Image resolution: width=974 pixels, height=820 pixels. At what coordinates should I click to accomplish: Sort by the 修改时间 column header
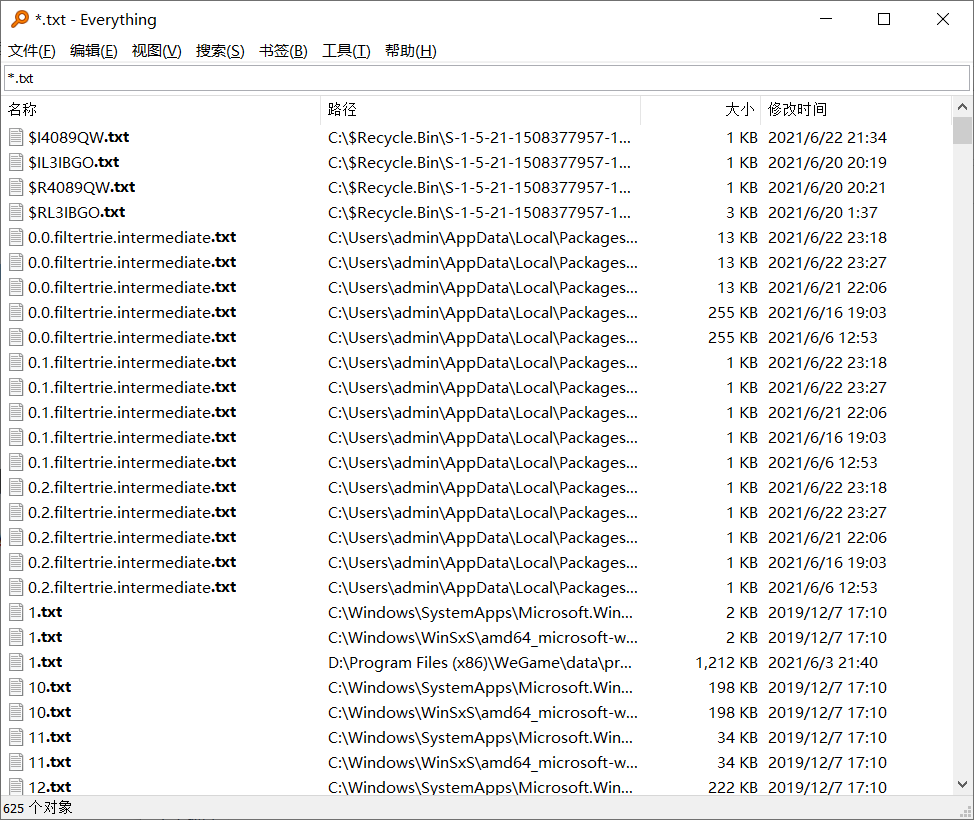coord(855,109)
